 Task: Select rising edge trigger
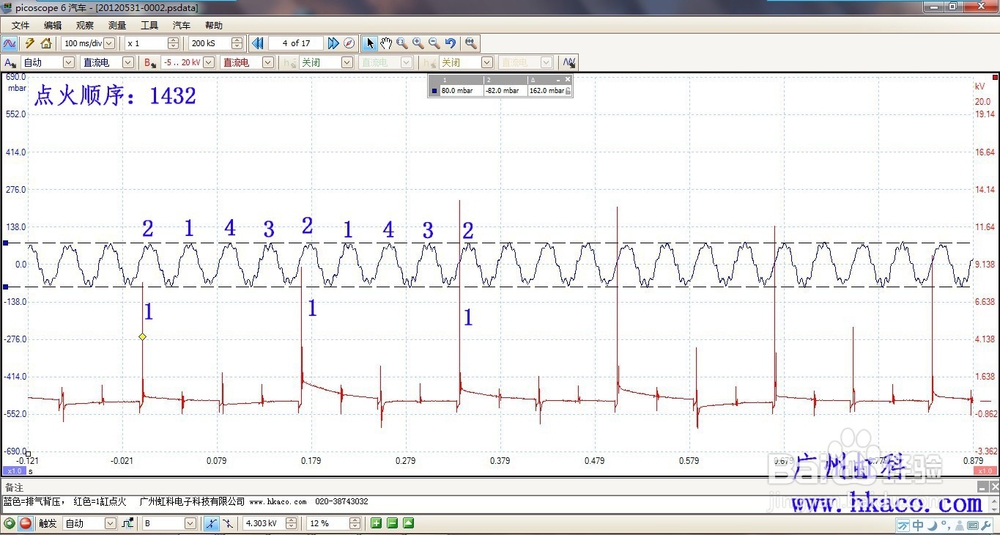point(211,524)
